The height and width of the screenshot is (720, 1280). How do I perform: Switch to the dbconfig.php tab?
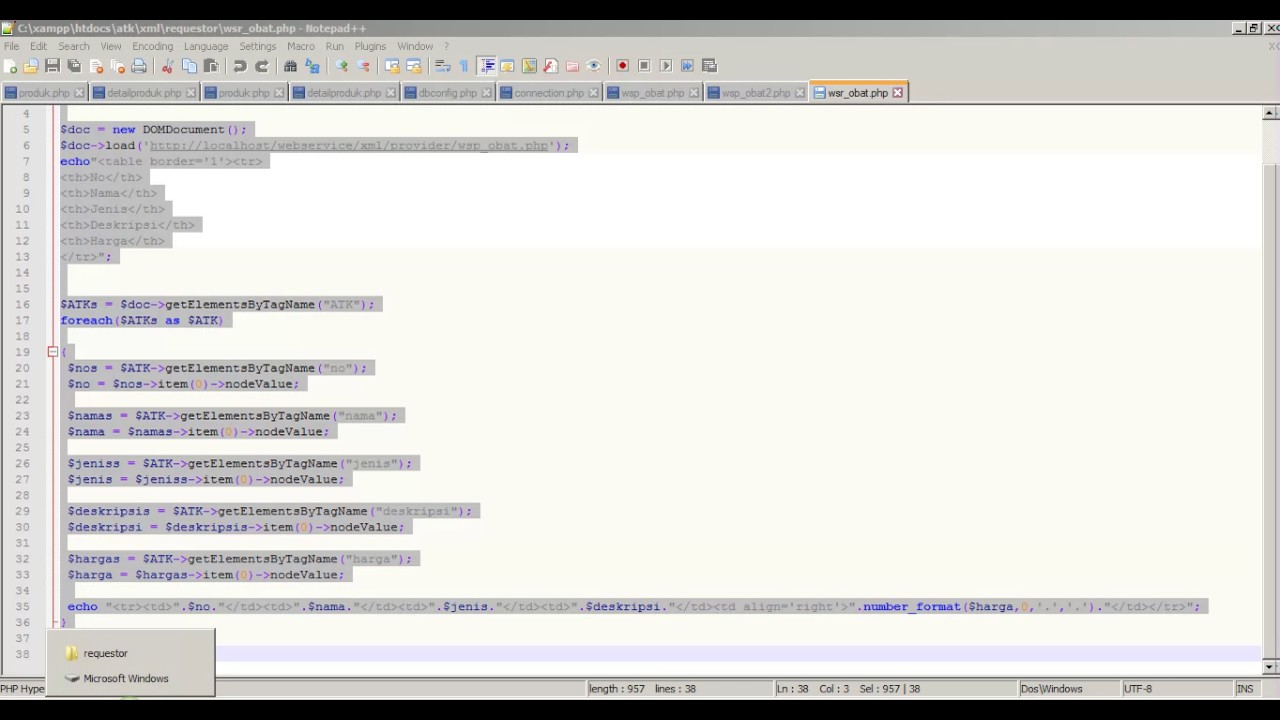coord(447,93)
